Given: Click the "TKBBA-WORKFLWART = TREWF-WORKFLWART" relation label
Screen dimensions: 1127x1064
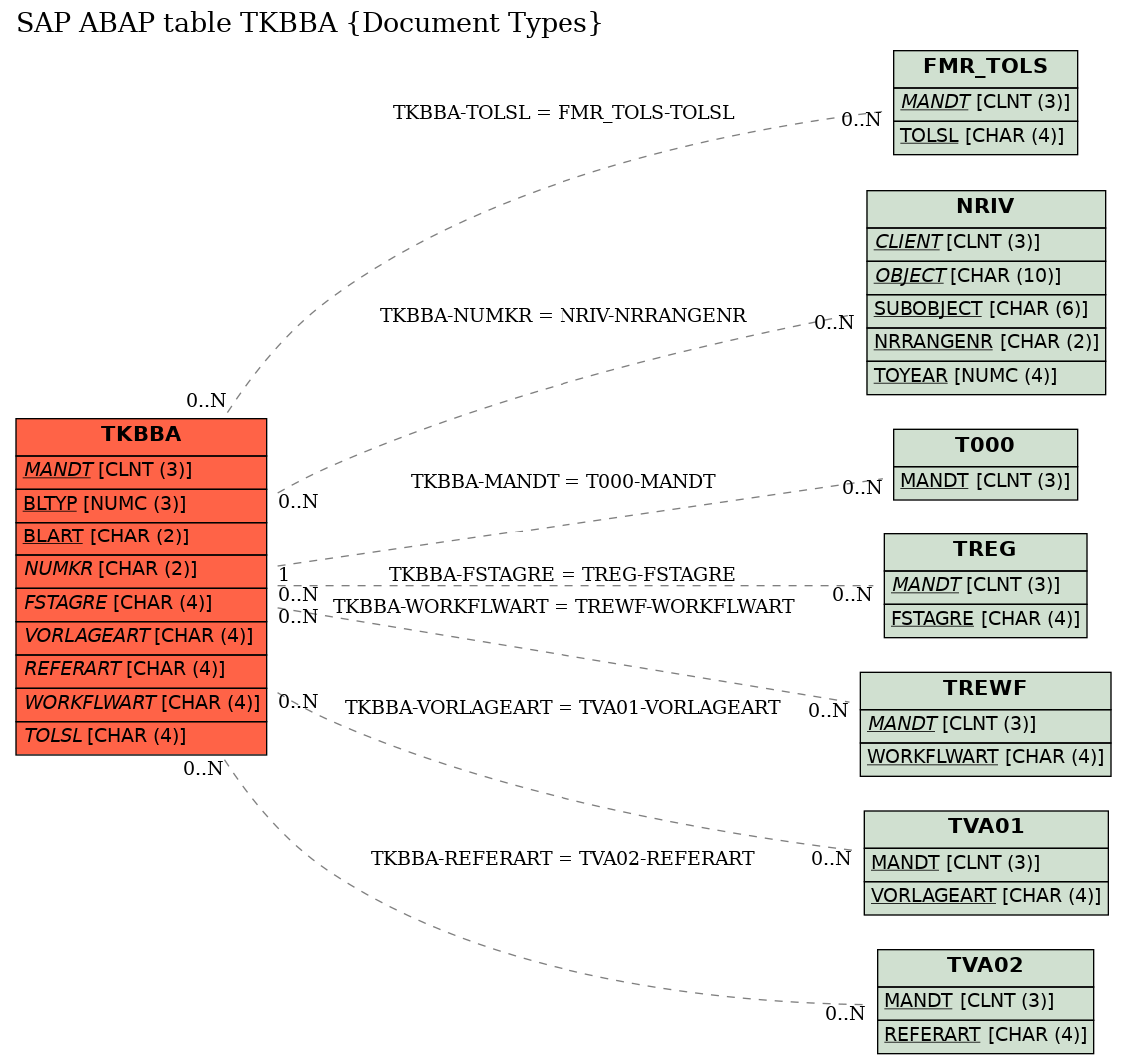Looking at the screenshot, I should (x=563, y=606).
